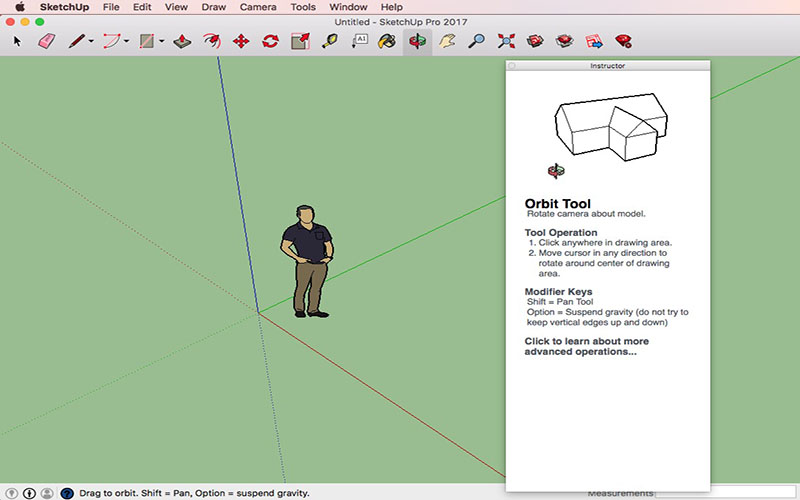800x500 pixels.
Task: Open the Tools menu
Action: tap(303, 7)
